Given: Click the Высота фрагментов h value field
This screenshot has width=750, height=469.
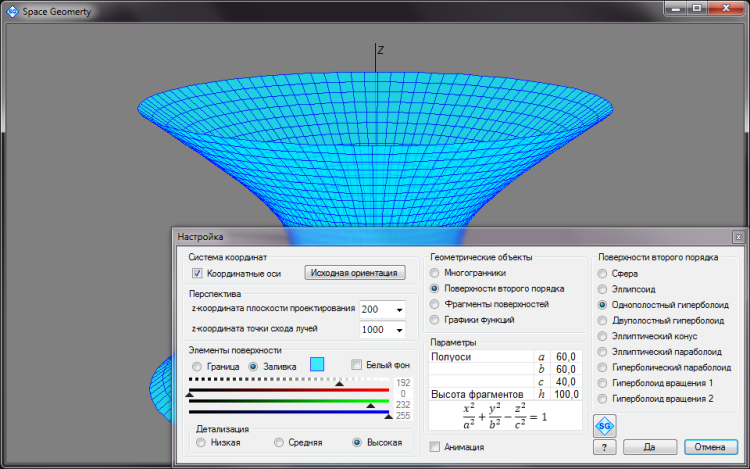Looking at the screenshot, I should point(567,395).
